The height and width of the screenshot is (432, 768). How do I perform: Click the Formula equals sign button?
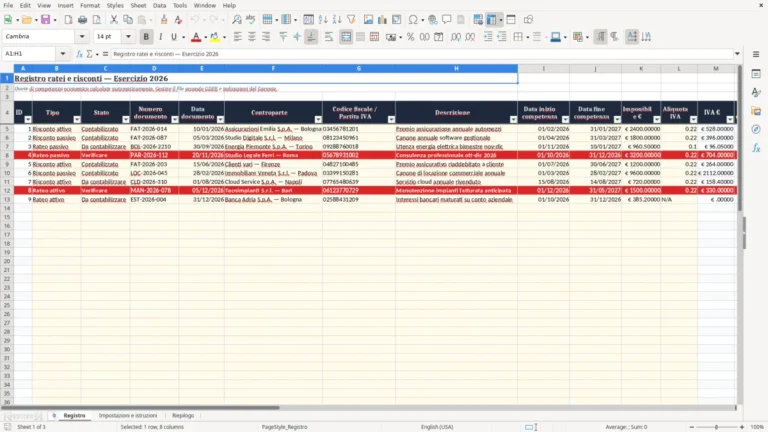pyautogui.click(x=105, y=54)
